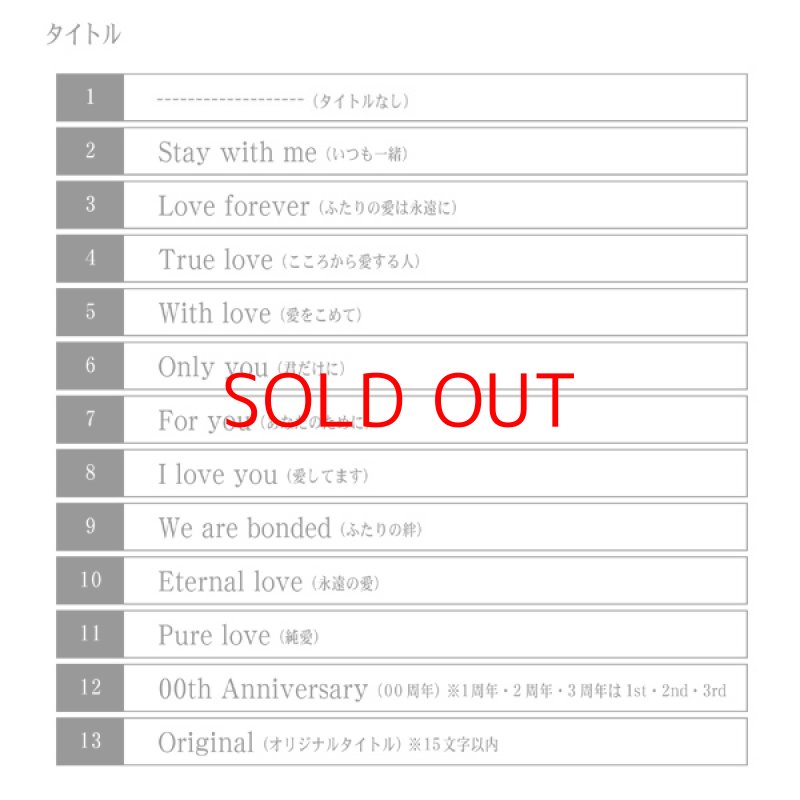Select the 'We are bonded' title row
Image resolution: width=800 pixels, height=800 pixels.
290,528
